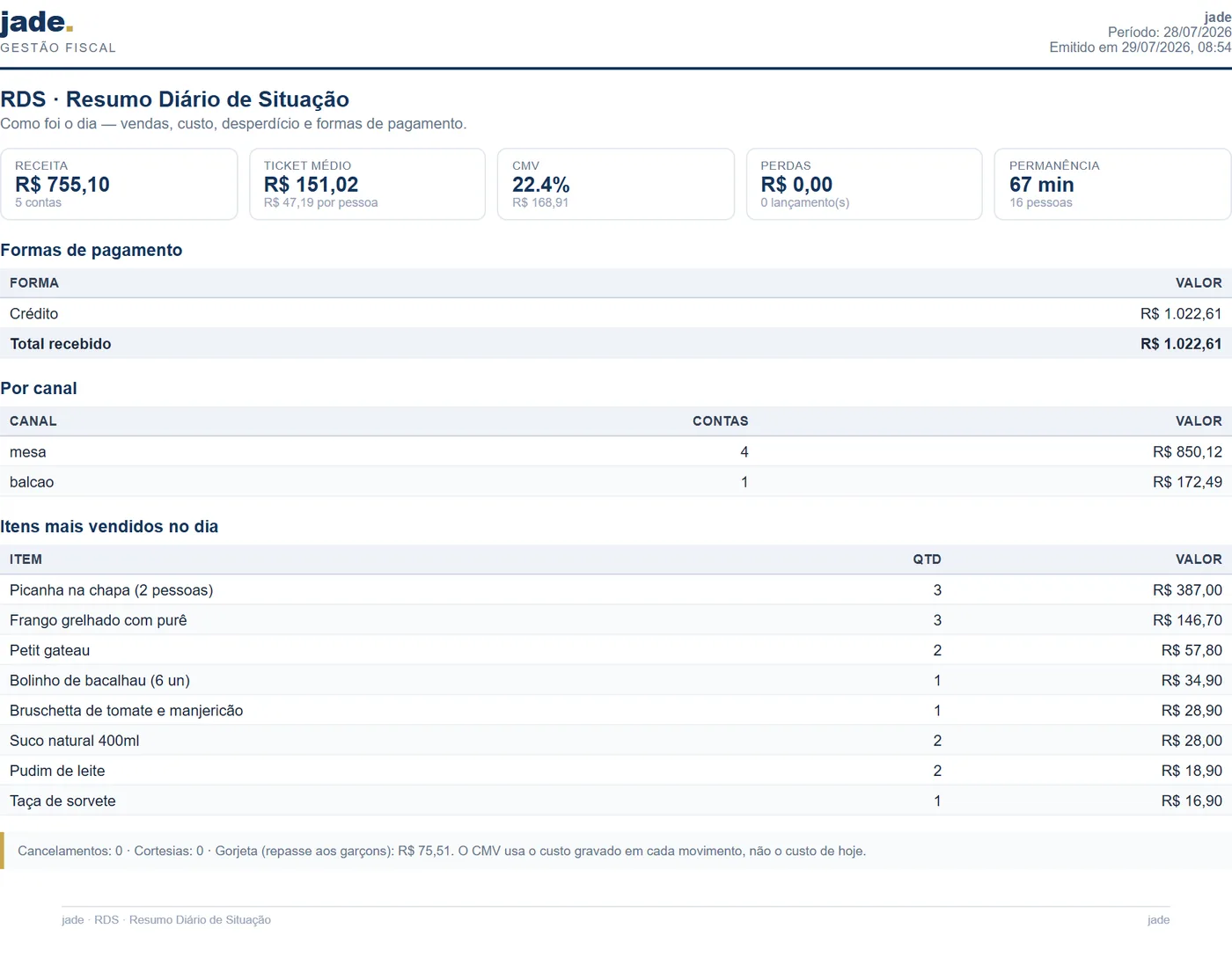Click the Ticket Médio value 'R$ 151,02'
Image resolution: width=1232 pixels, height=958 pixels.
pos(312,185)
